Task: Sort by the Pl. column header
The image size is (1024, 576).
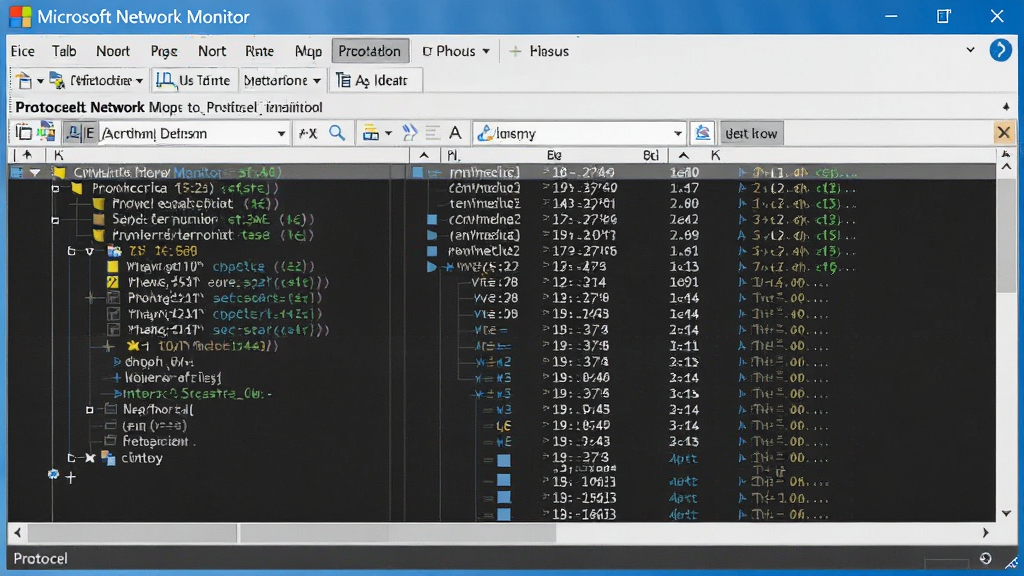Action: tap(454, 155)
